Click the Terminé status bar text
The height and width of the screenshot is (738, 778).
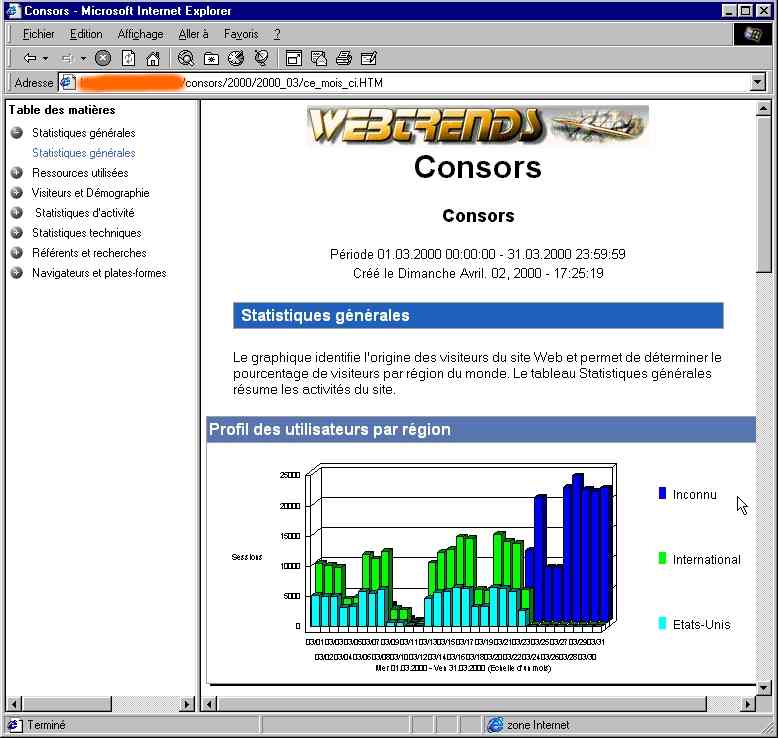tap(46, 725)
